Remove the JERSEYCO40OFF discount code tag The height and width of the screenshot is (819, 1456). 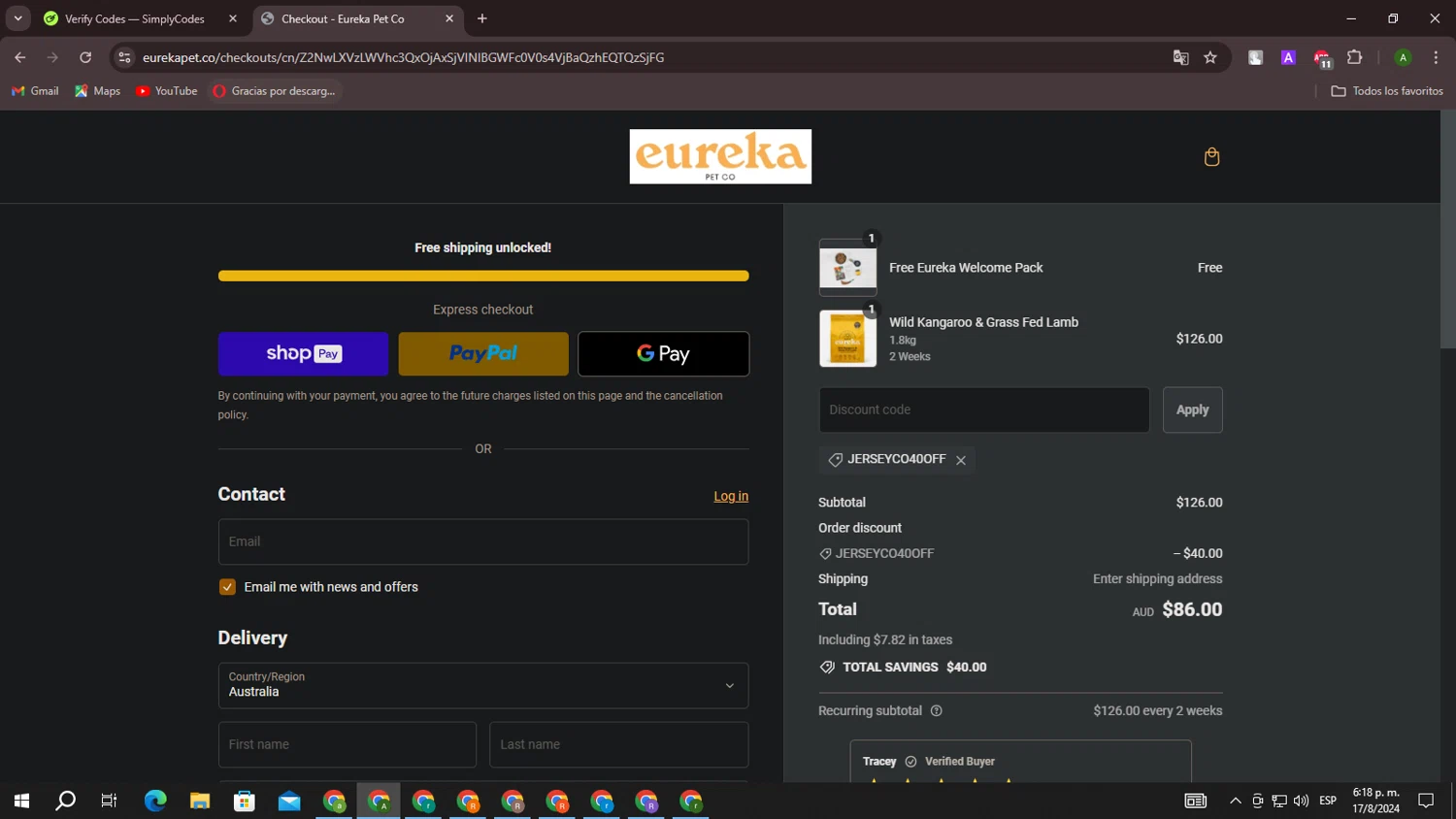[x=961, y=460]
